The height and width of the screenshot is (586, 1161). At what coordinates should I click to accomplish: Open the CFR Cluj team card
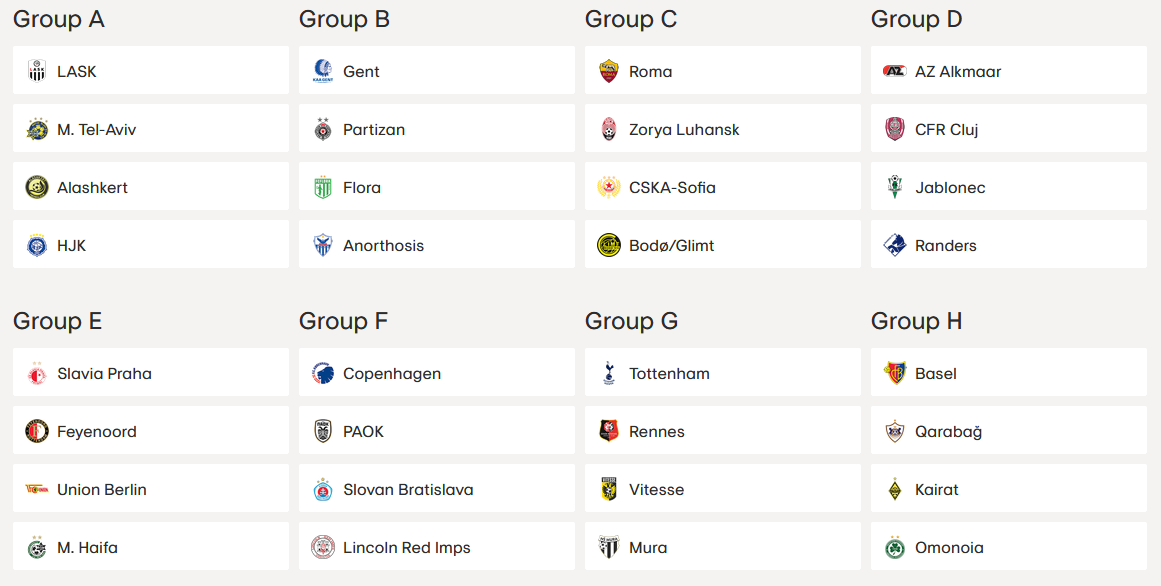[x=1008, y=129]
